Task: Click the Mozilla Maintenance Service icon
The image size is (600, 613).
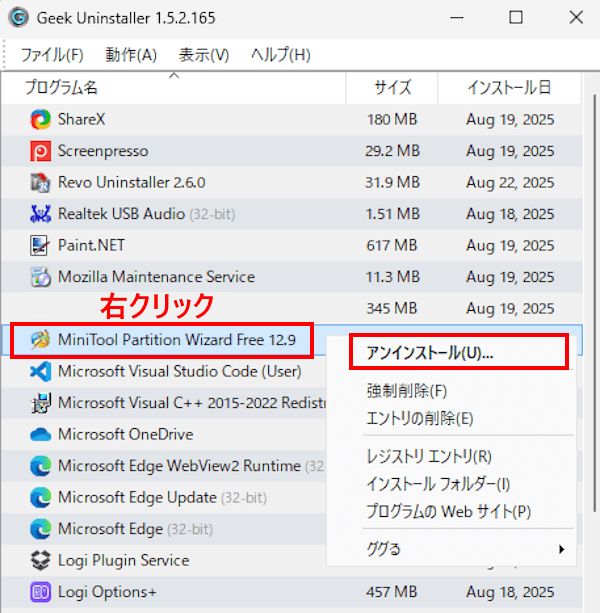Action: (41, 277)
